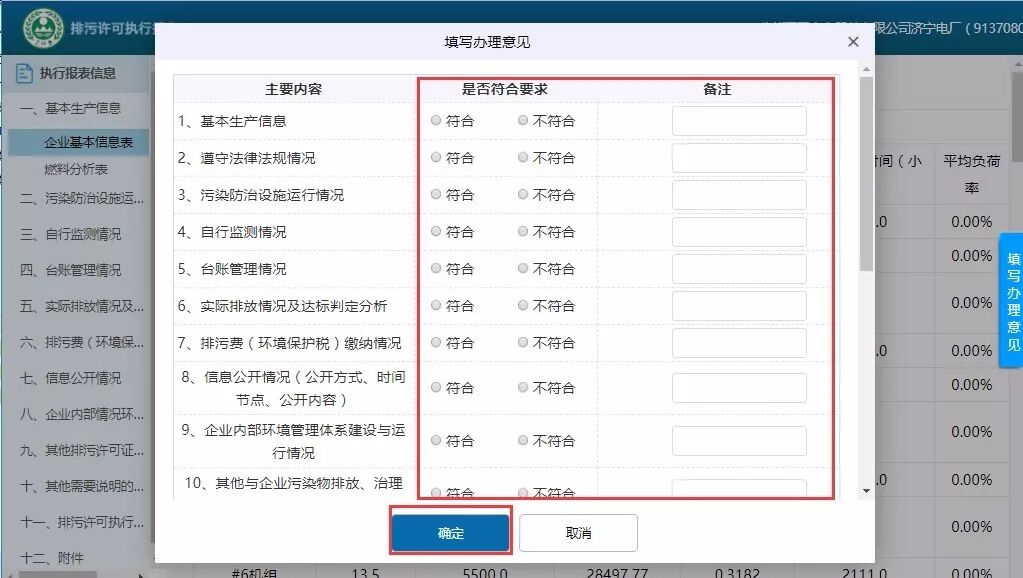The image size is (1023, 578).
Task: Close the 填写办理意见 dialog
Action: (853, 42)
